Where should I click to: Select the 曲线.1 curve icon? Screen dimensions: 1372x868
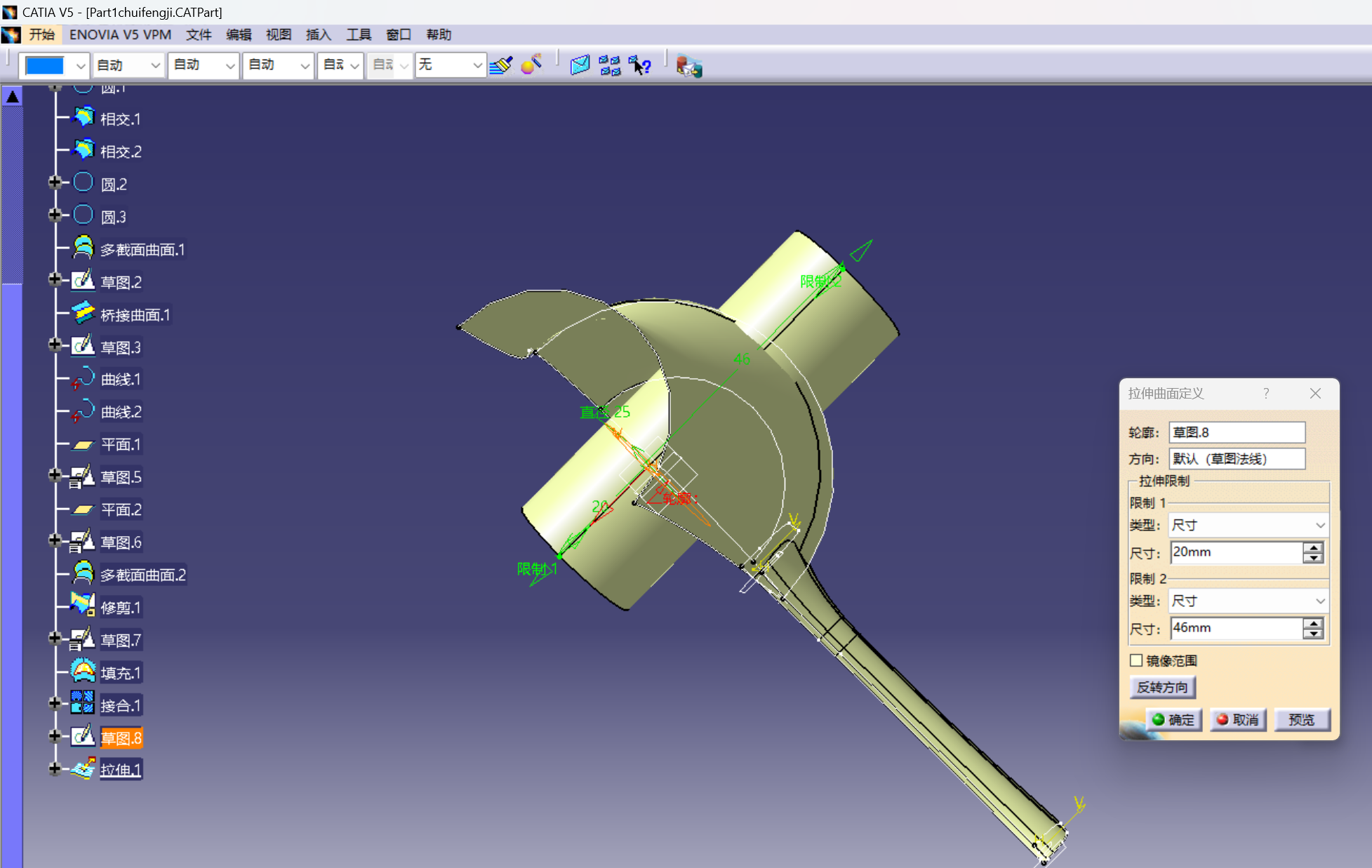pos(84,378)
